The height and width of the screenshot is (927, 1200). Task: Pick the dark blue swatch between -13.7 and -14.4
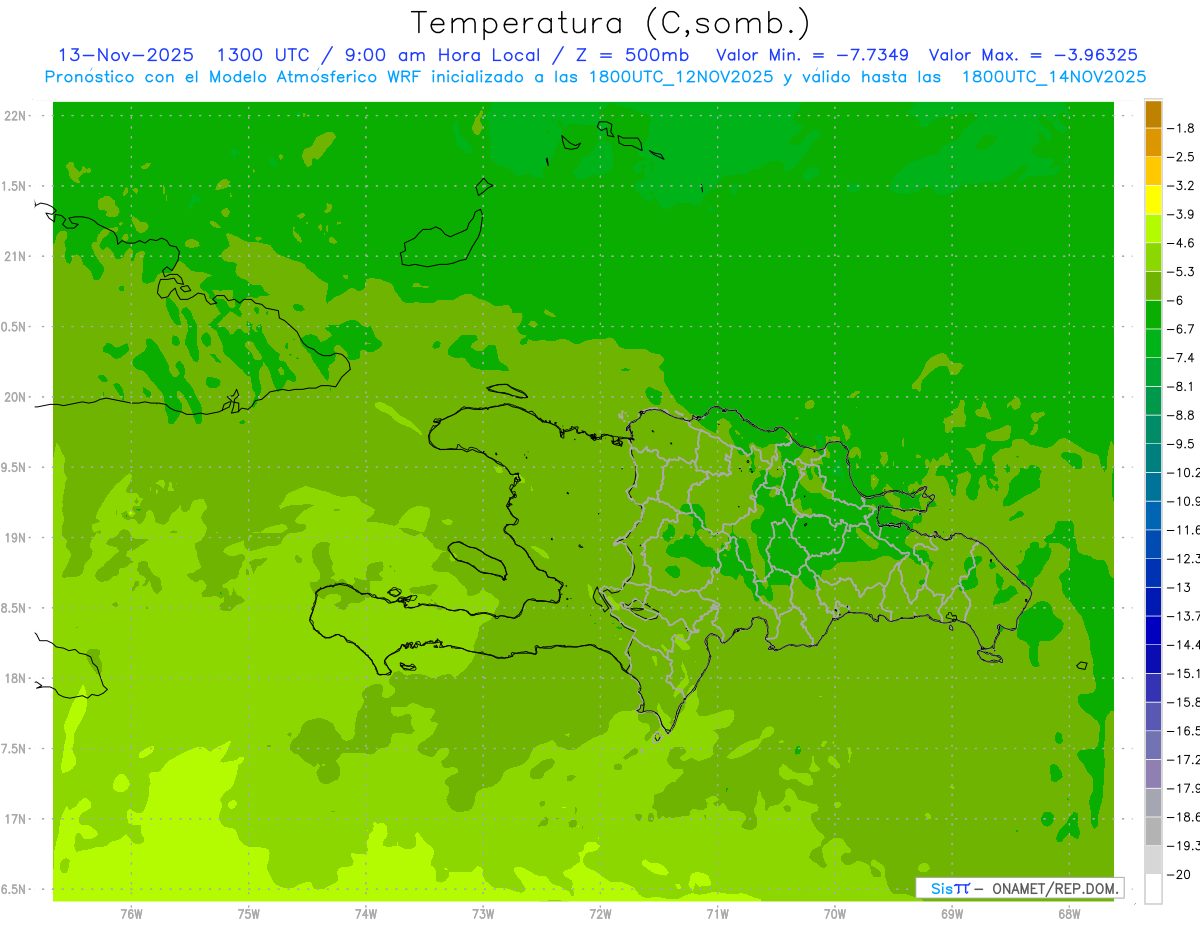coord(1153,630)
